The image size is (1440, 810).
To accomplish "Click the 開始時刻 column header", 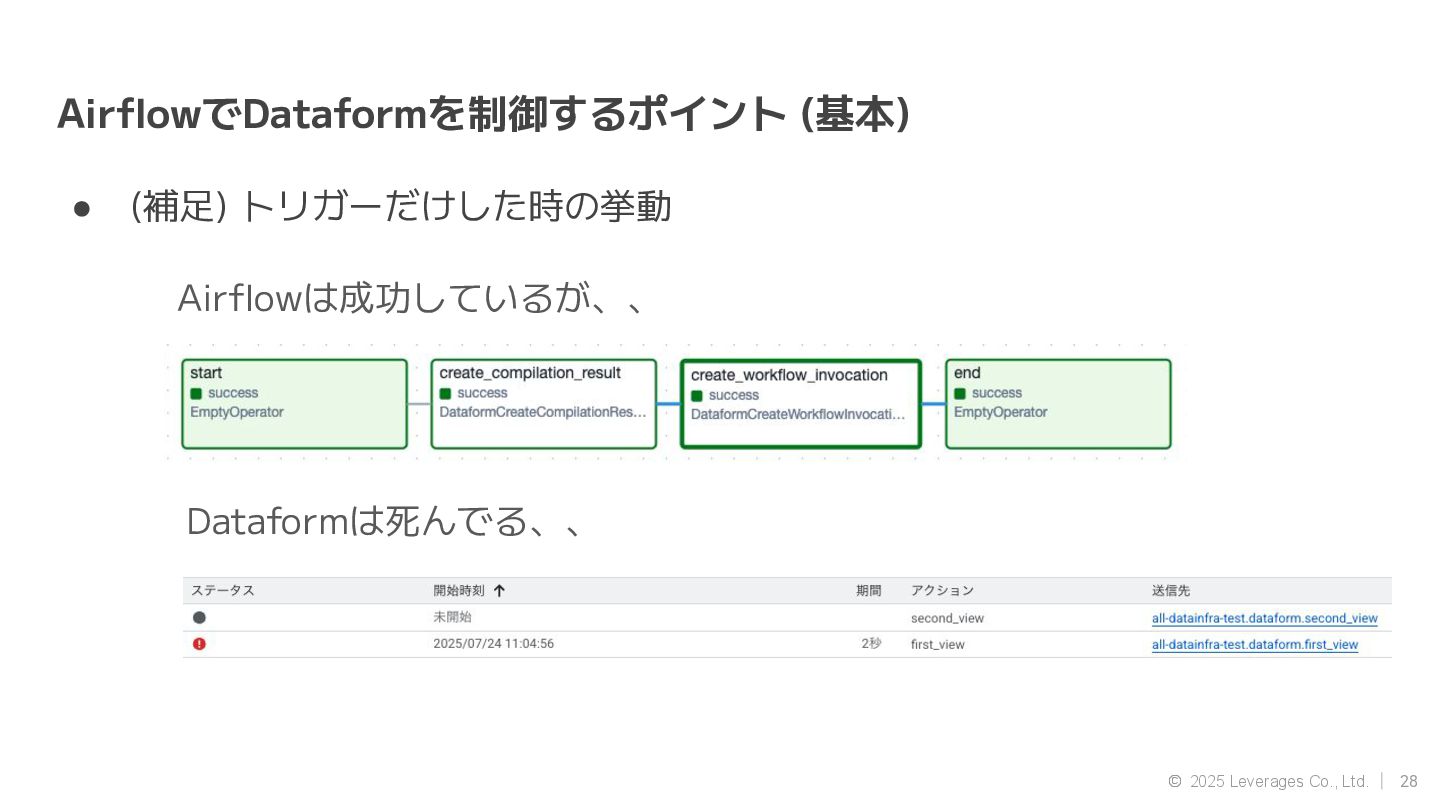I will tap(460, 590).
